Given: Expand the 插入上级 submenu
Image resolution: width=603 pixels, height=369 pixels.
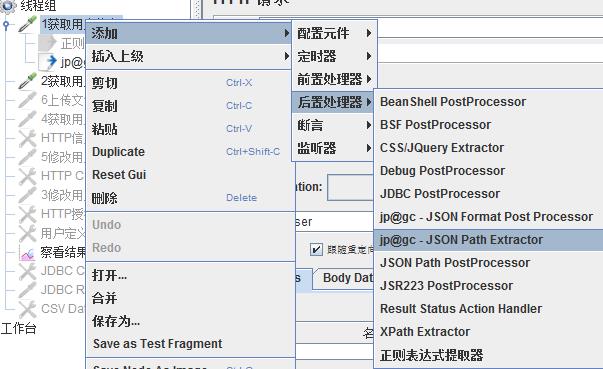Looking at the screenshot, I should 188,56.
